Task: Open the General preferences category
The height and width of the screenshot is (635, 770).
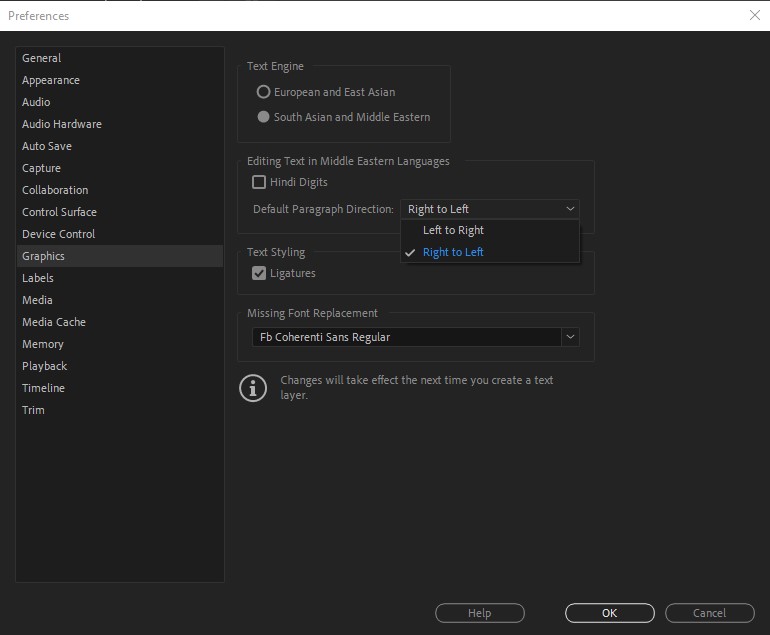Action: 42,58
